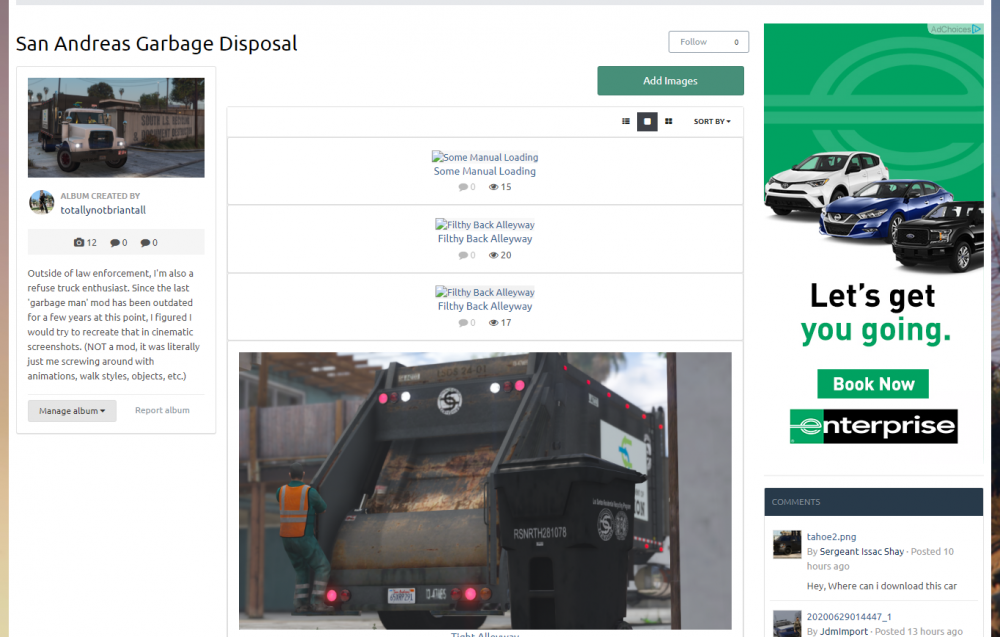Click the Comments panel header
This screenshot has width=1000, height=637.
tap(873, 502)
